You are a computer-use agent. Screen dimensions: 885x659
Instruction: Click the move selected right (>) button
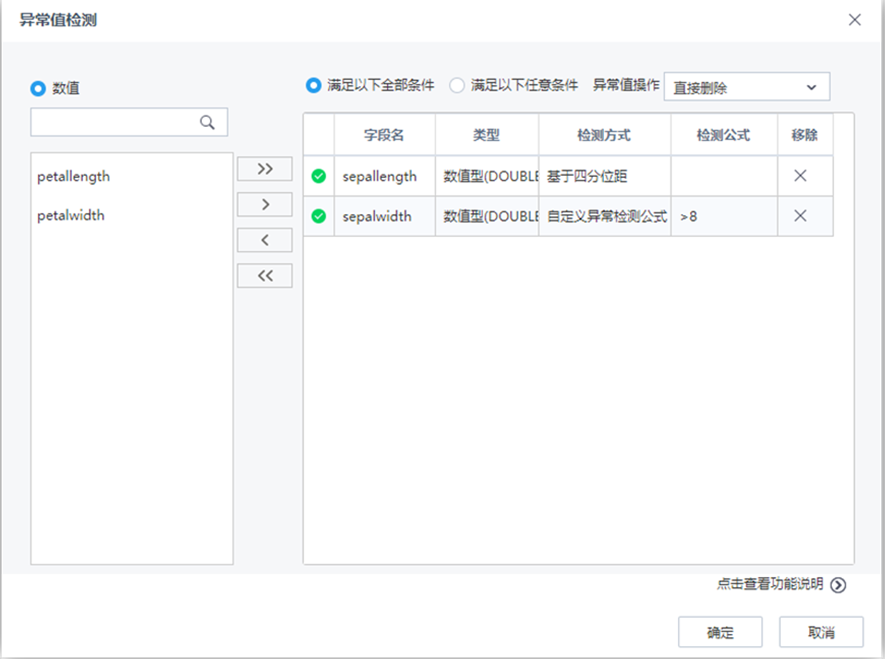265,204
